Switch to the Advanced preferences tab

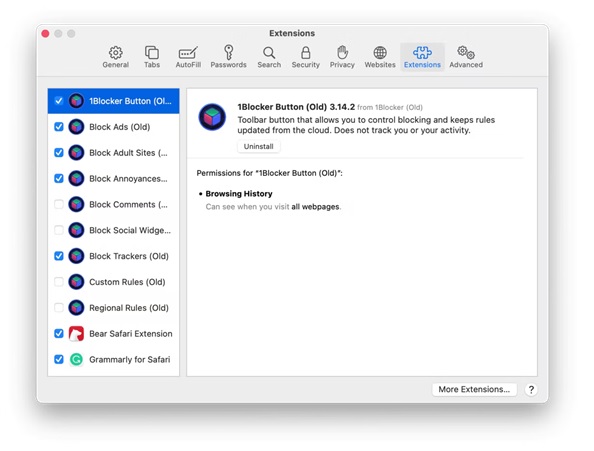coord(466,57)
